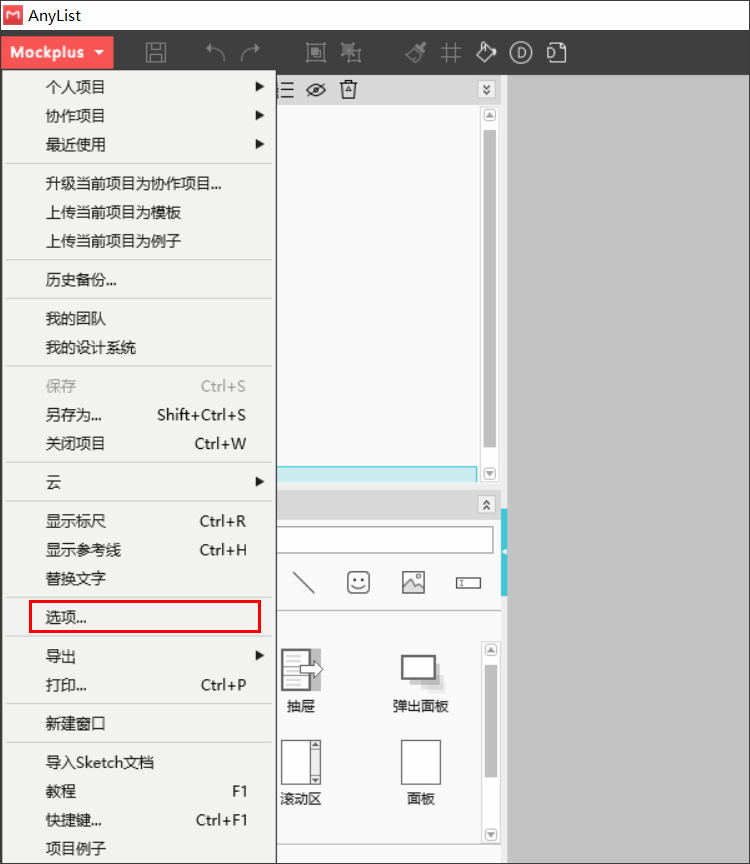
Task: Expand the component panel with the double-up chevron
Action: coord(487,505)
